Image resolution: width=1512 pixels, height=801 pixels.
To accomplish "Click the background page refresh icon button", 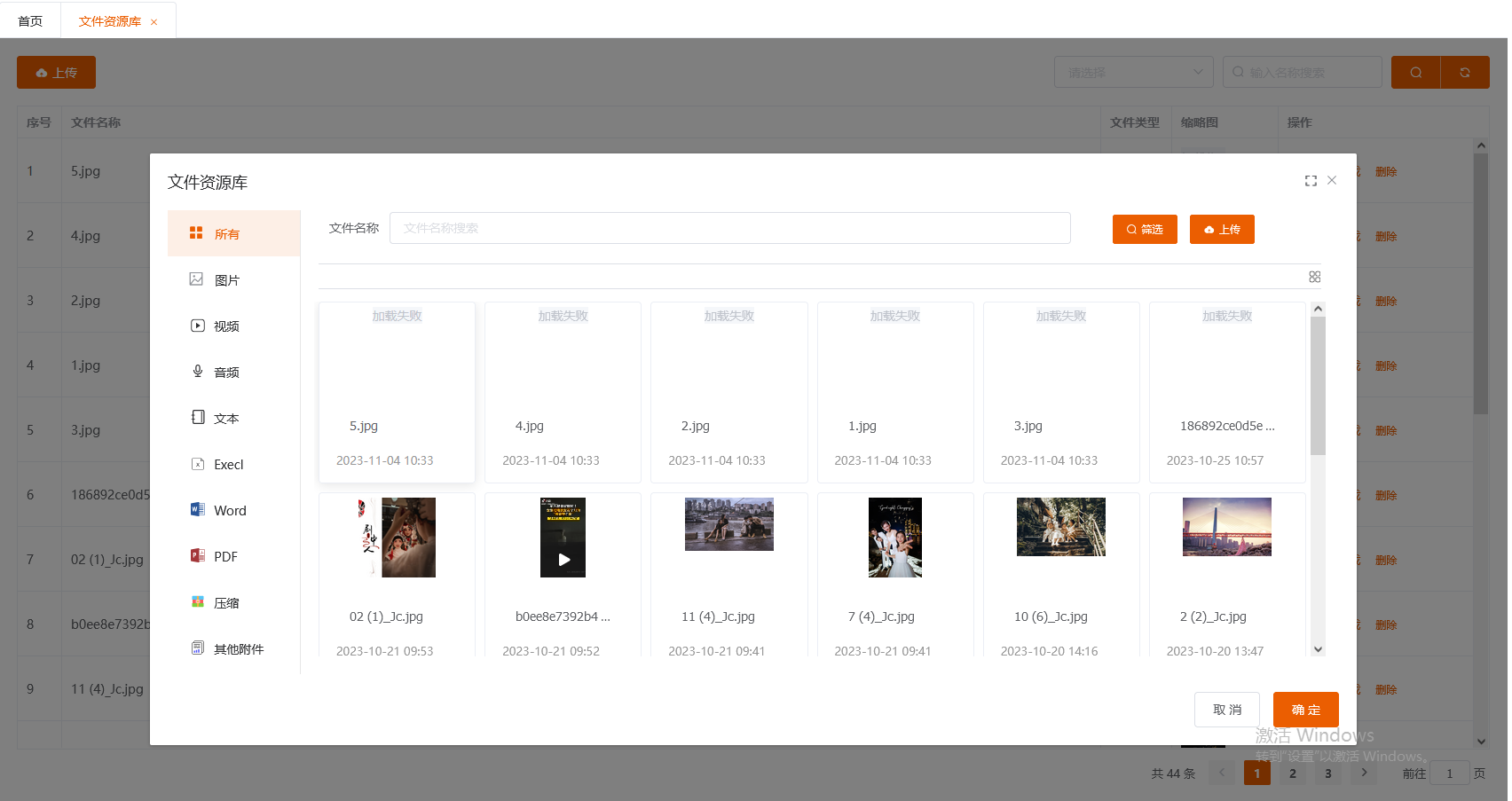I will click(1465, 72).
